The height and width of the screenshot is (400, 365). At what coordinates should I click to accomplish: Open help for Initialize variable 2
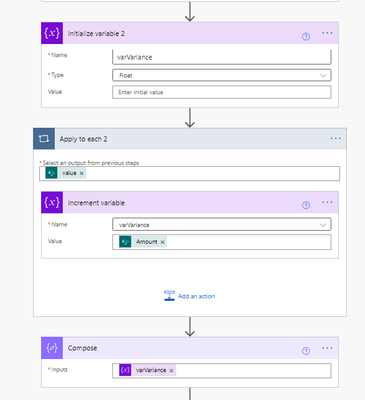click(306, 37)
